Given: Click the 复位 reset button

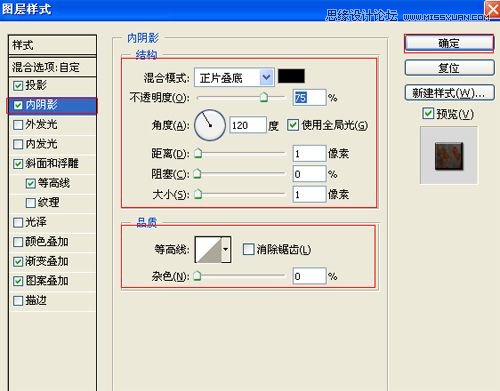Looking at the screenshot, I should point(449,68).
